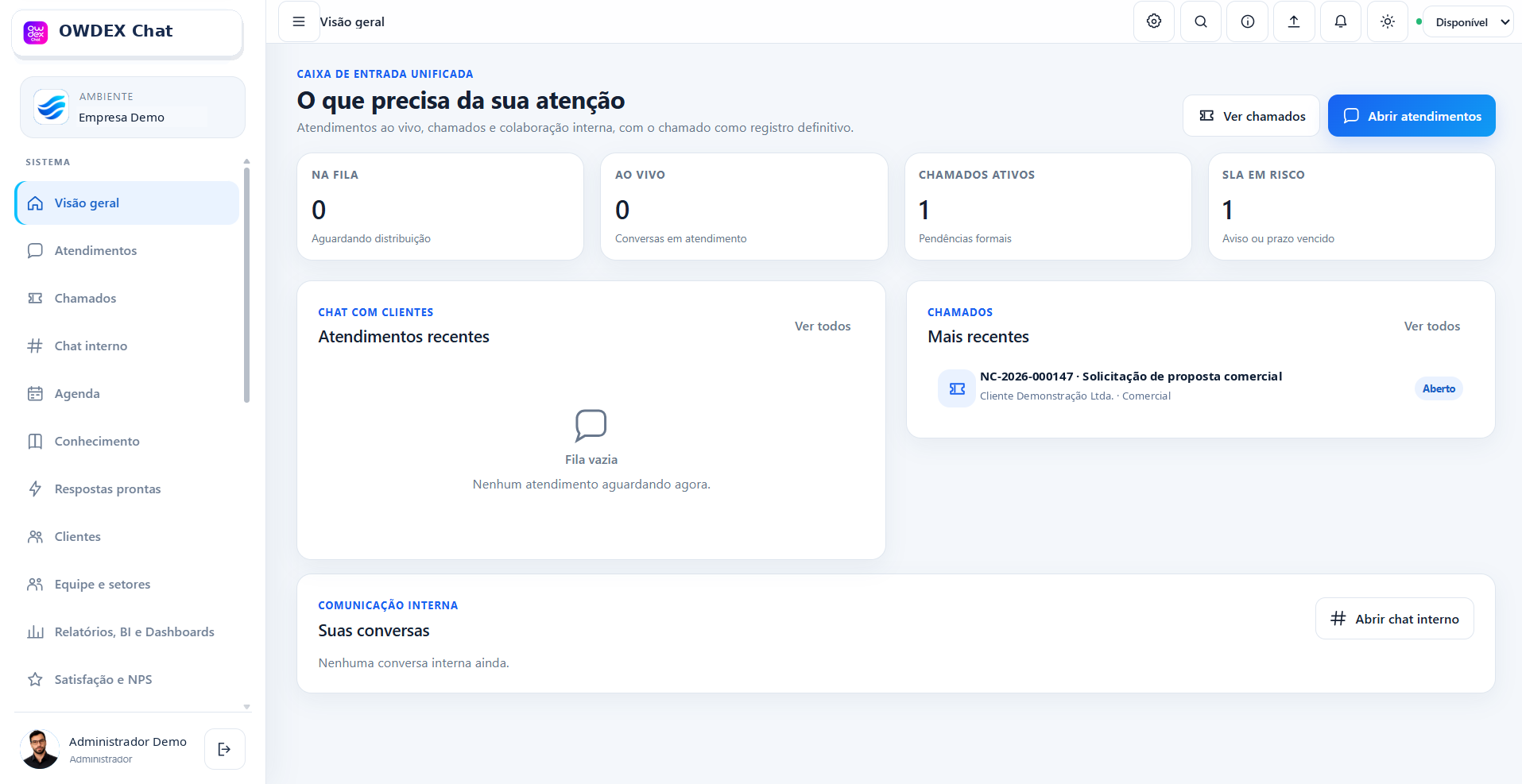The image size is (1522, 784).
Task: Click the Chamados ativos stat card
Action: coord(1048,207)
